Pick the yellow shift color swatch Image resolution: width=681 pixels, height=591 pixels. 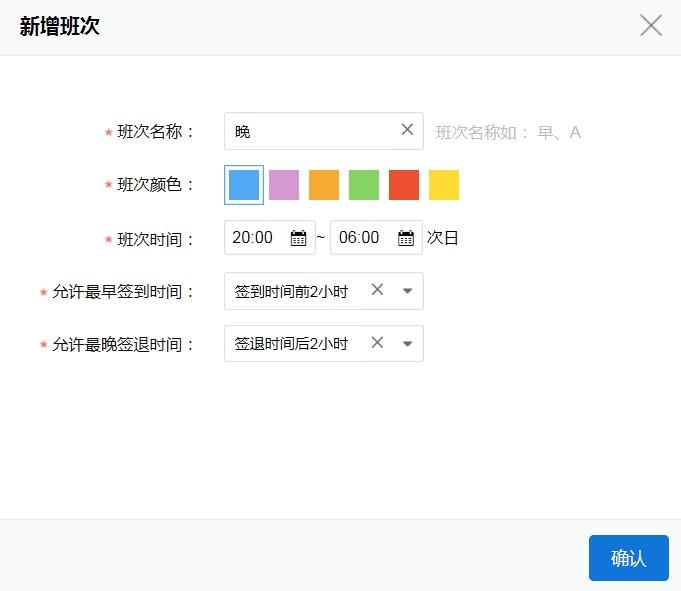[x=444, y=185]
